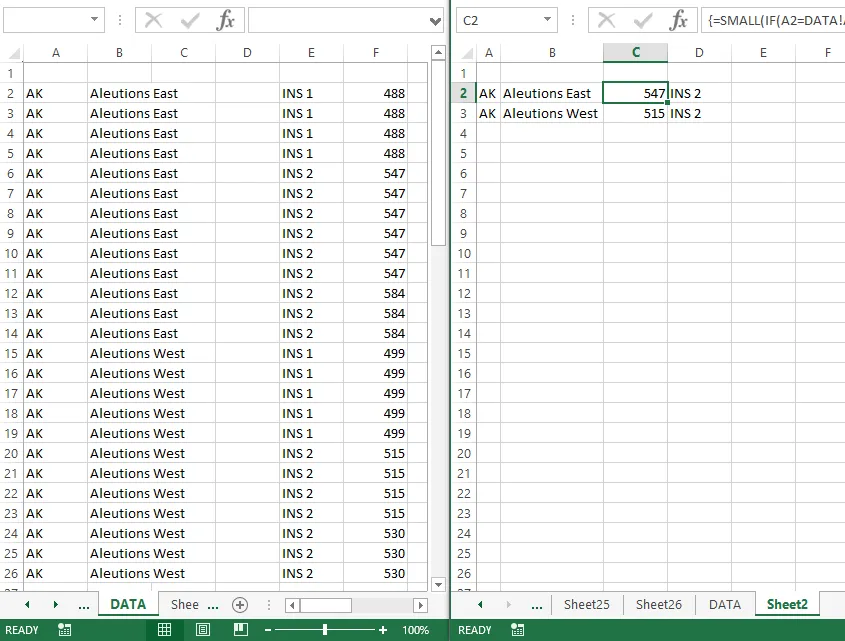The image size is (845, 641).
Task: Switch to Normal view
Action: (x=164, y=630)
